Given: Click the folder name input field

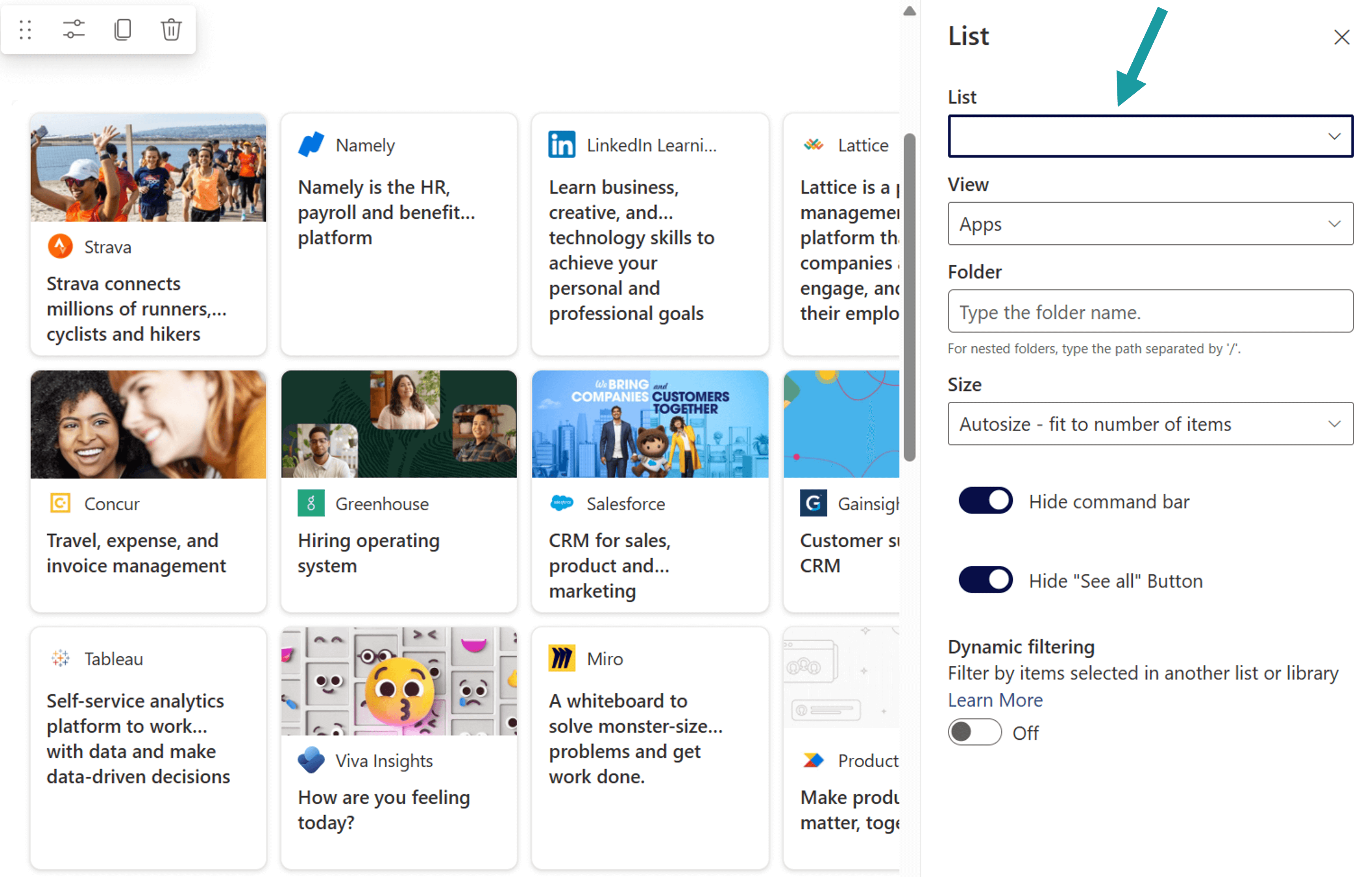Looking at the screenshot, I should (x=1150, y=312).
